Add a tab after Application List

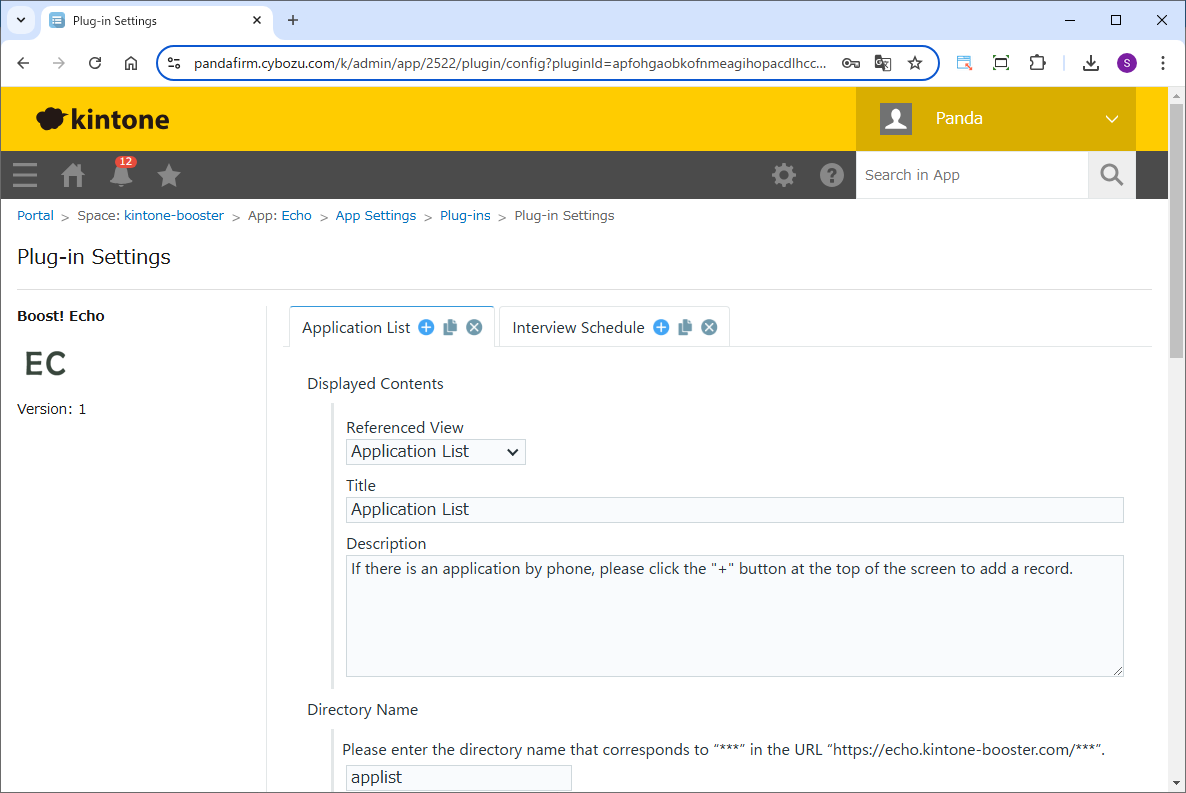(x=426, y=327)
